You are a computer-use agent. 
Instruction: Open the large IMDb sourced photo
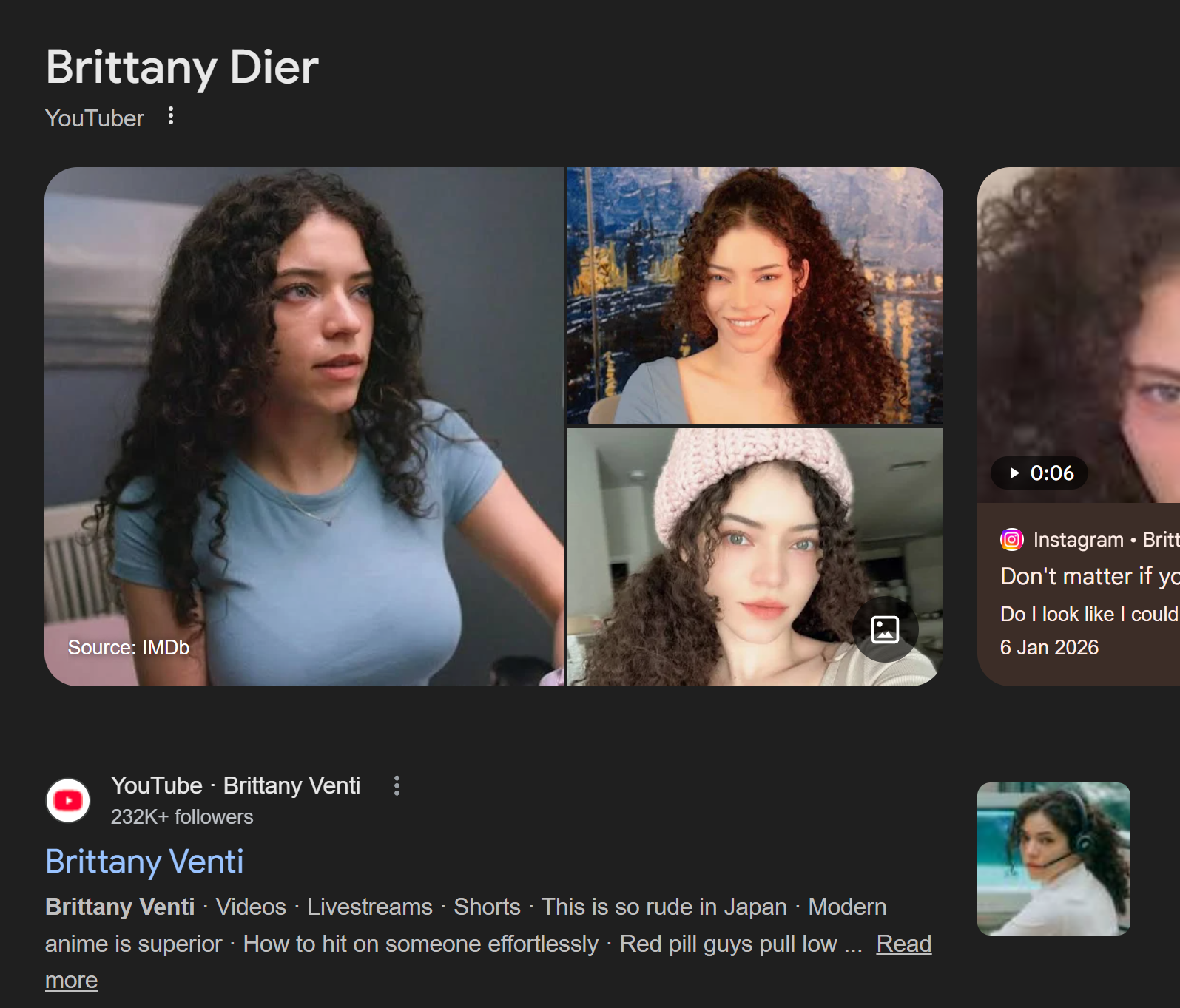(304, 427)
